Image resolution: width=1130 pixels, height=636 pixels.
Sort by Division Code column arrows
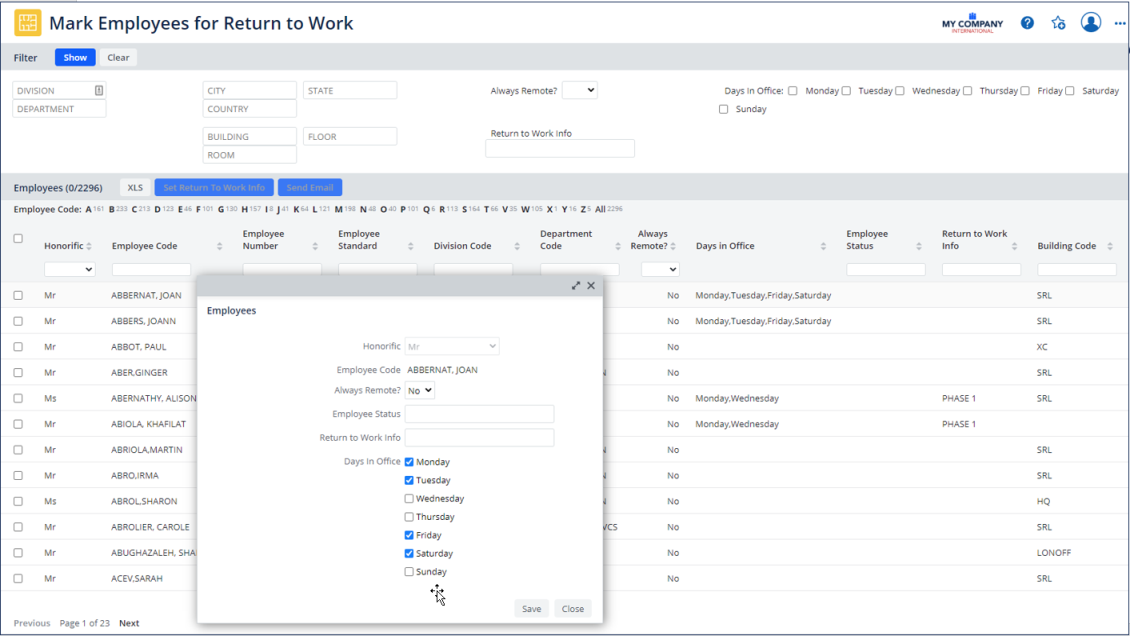[517, 246]
